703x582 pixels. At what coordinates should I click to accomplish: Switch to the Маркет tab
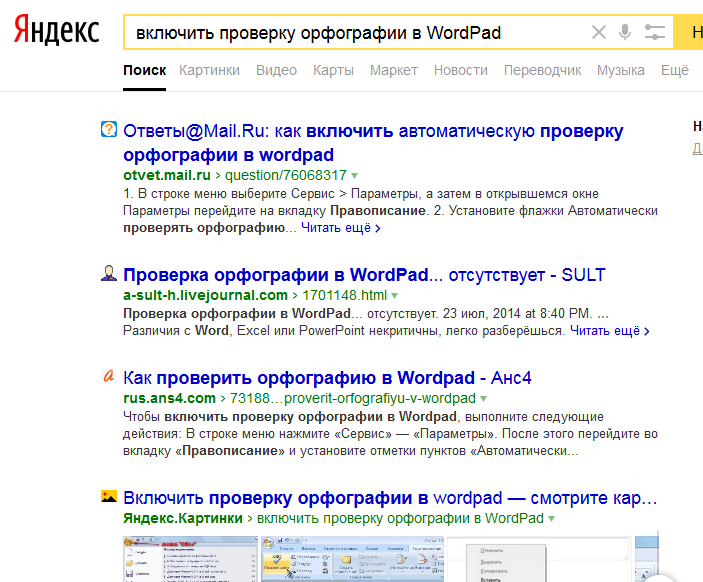coord(394,70)
